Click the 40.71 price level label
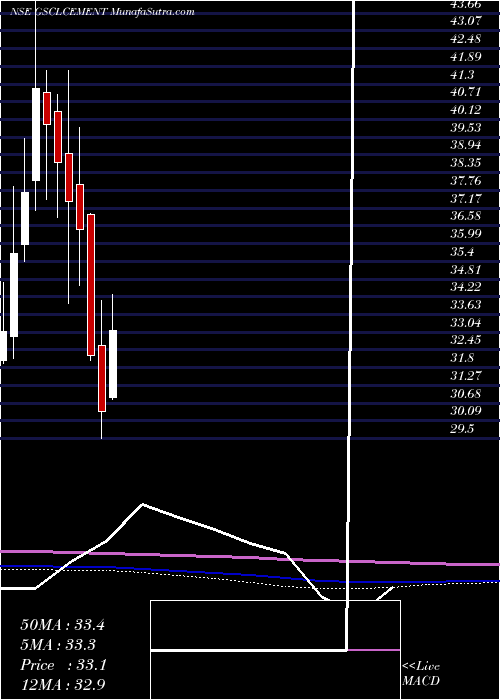The image size is (500, 700). click(465, 92)
